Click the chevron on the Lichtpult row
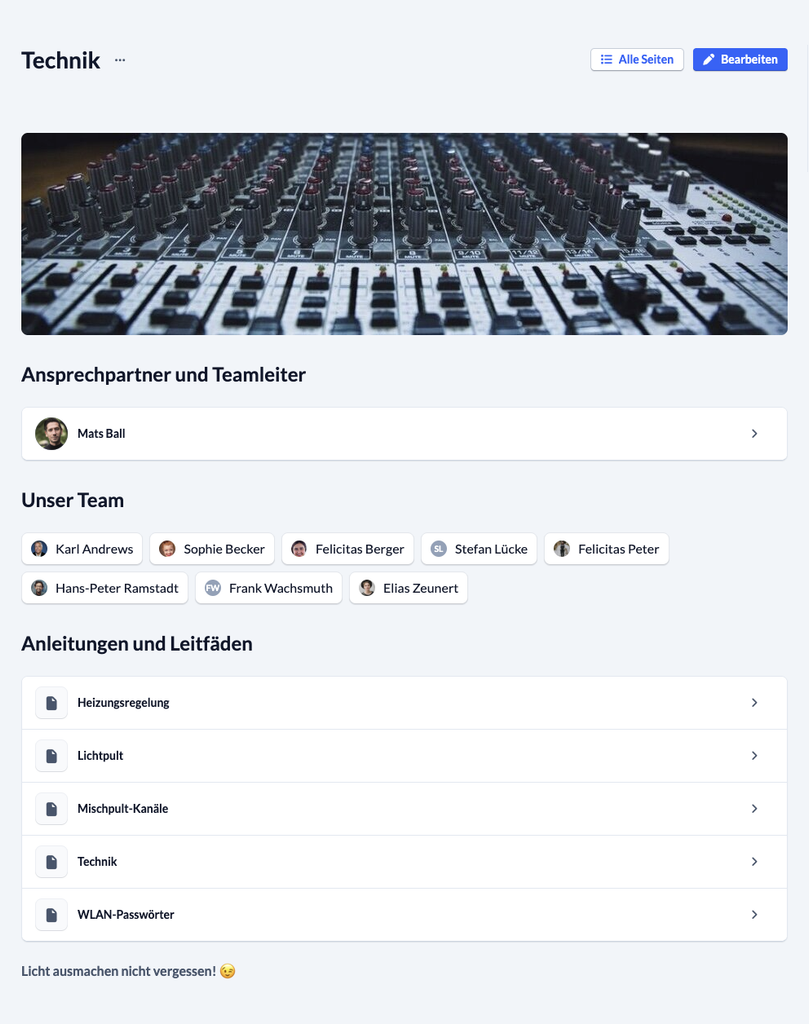Image resolution: width=809 pixels, height=1024 pixels. [754, 756]
